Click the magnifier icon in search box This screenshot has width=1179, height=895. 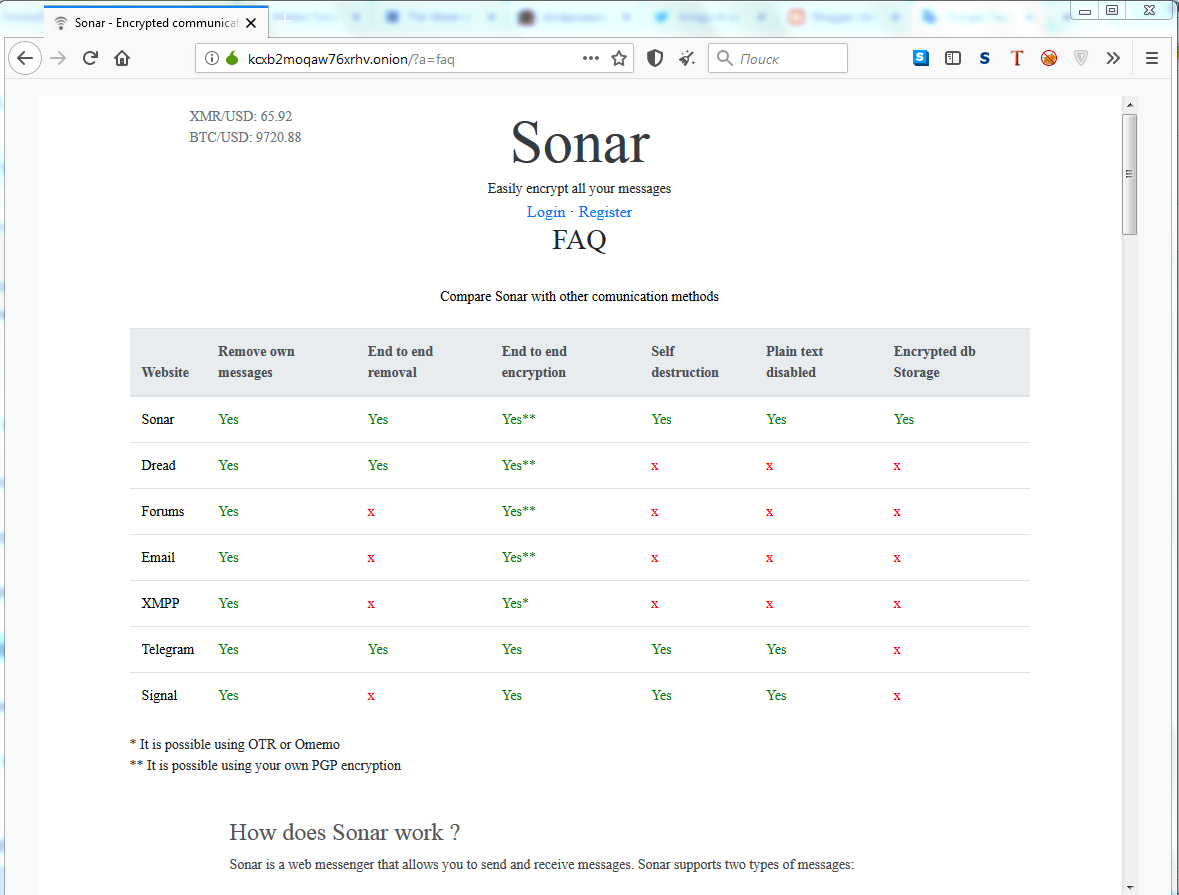tap(724, 58)
